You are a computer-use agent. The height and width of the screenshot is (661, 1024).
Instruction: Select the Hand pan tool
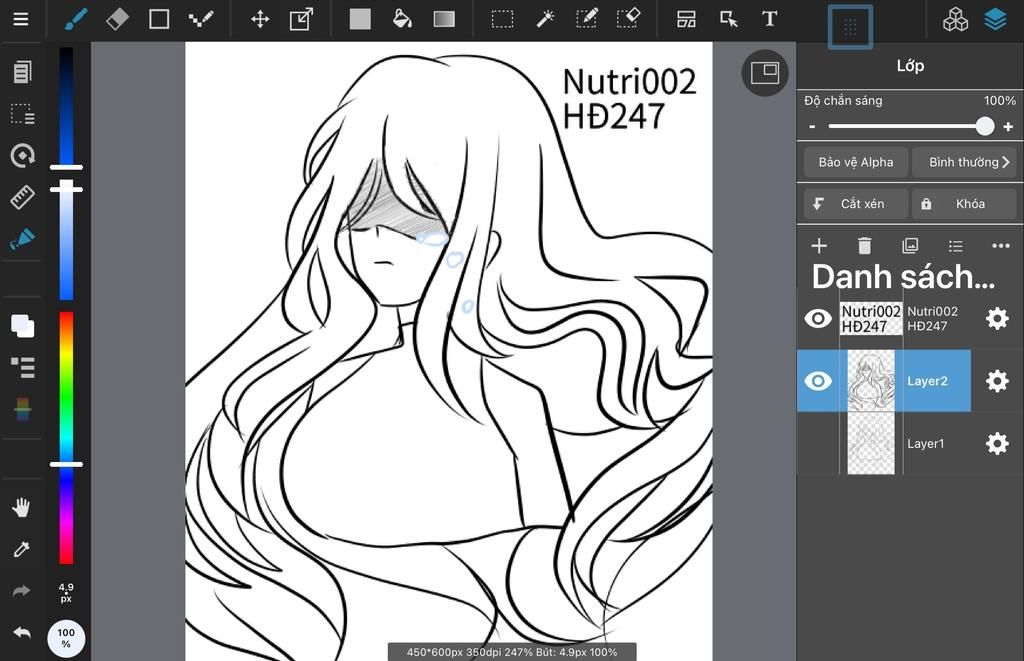point(22,508)
